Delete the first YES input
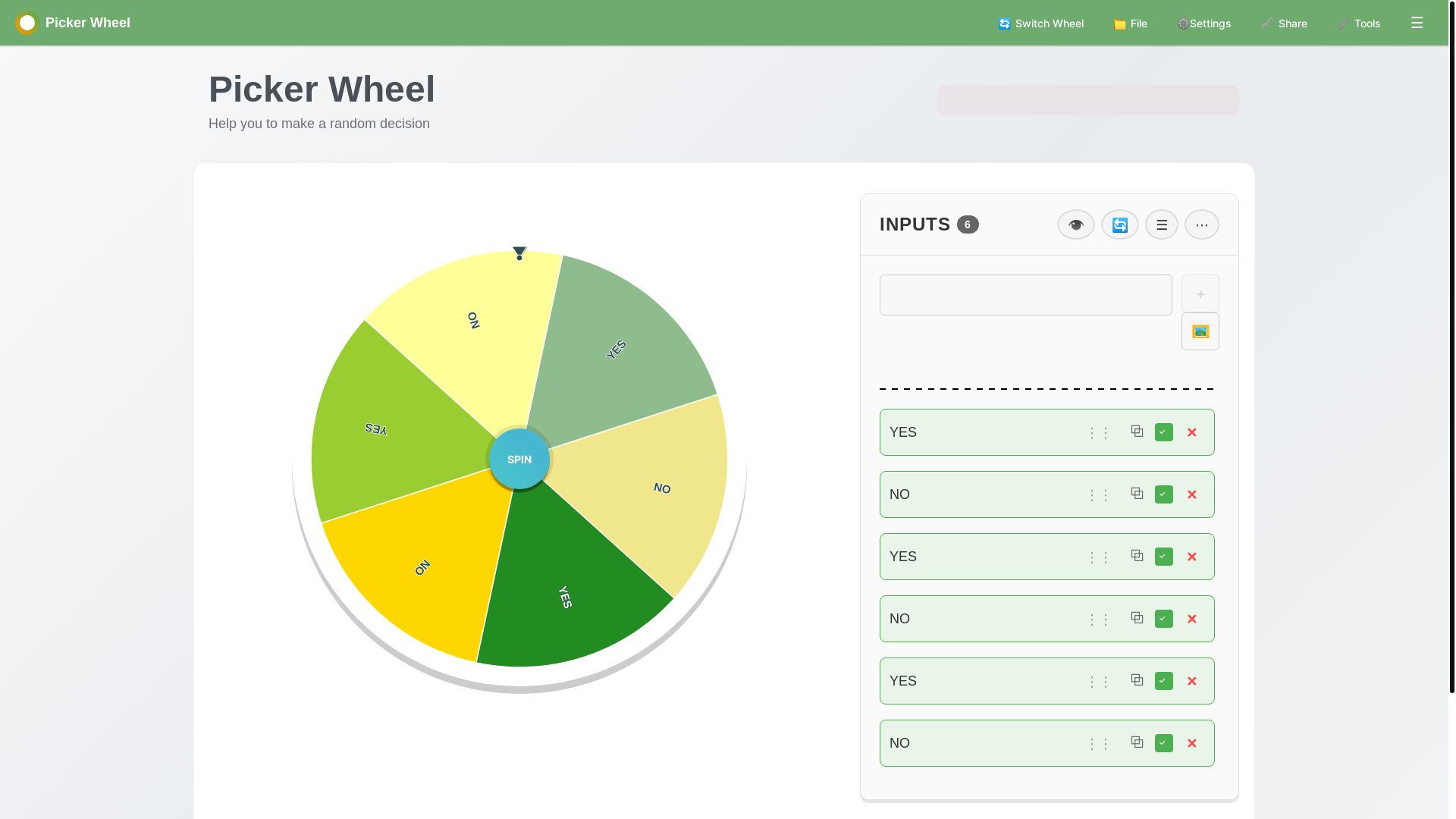Image resolution: width=1456 pixels, height=819 pixels. [x=1192, y=432]
